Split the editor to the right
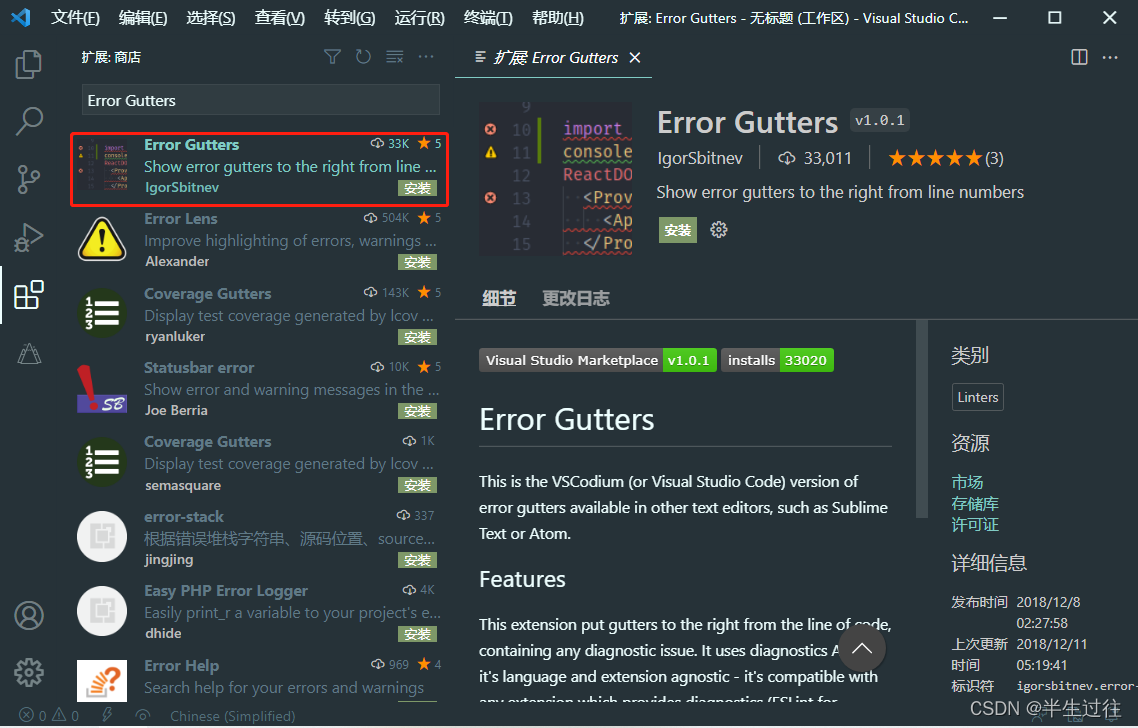 pyautogui.click(x=1079, y=57)
